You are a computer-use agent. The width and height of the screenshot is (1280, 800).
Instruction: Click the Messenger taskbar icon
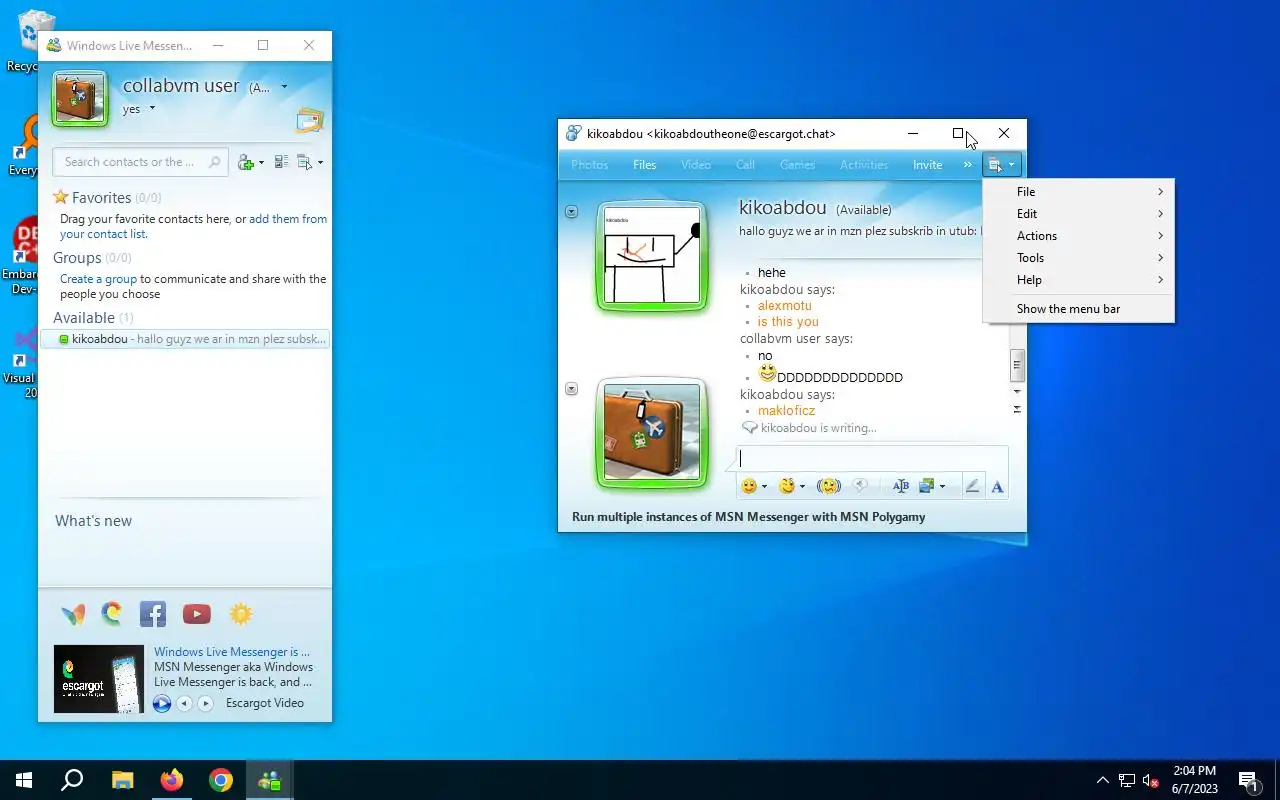click(x=270, y=780)
